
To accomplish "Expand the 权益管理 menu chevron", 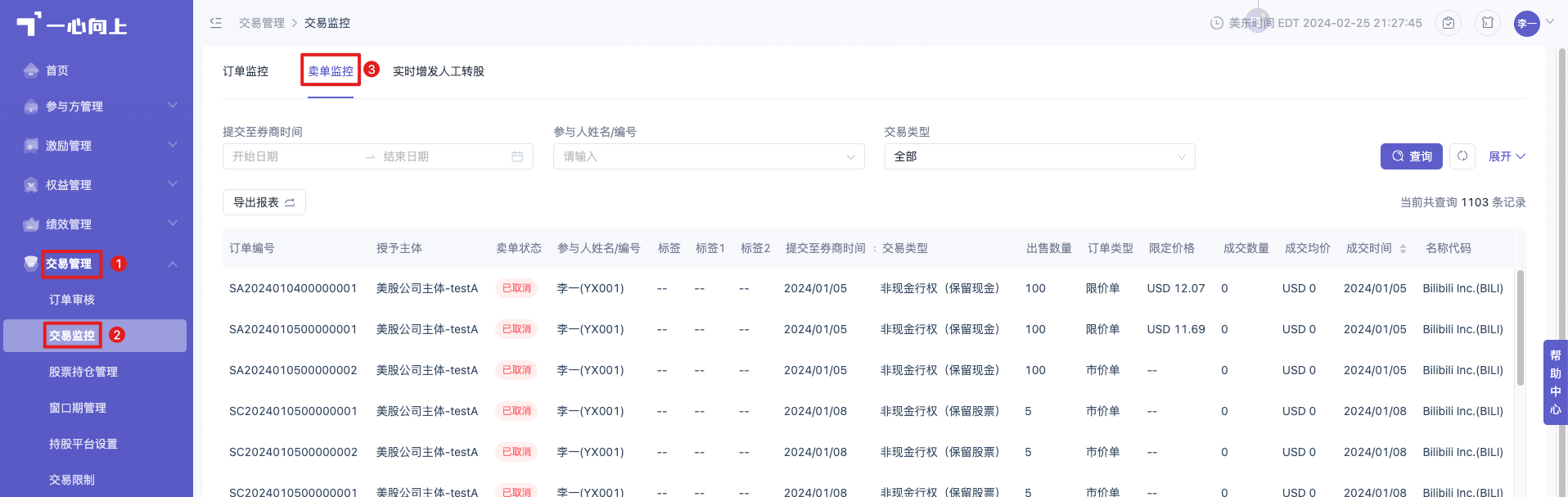I will pyautogui.click(x=173, y=184).
